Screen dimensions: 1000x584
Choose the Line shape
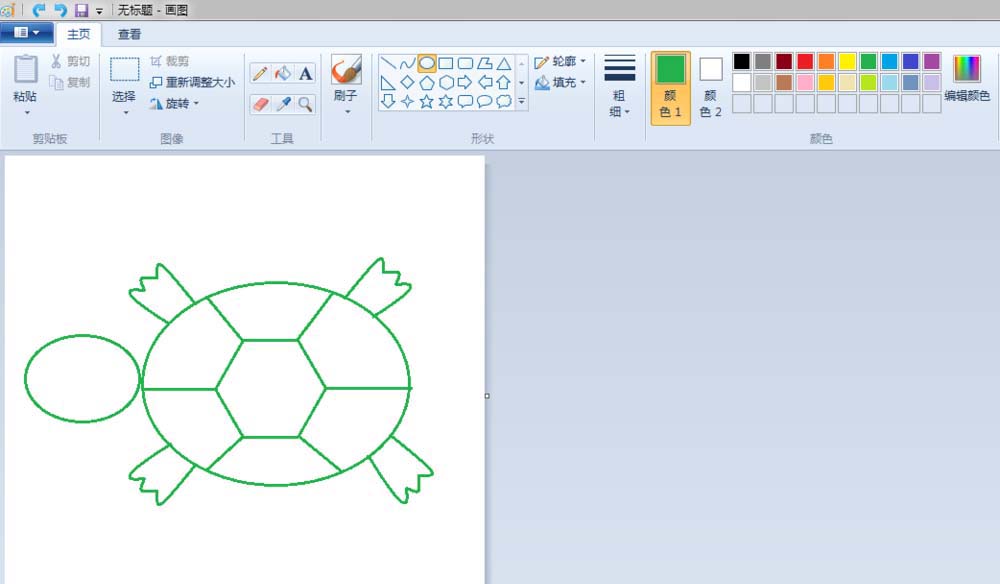(388, 63)
